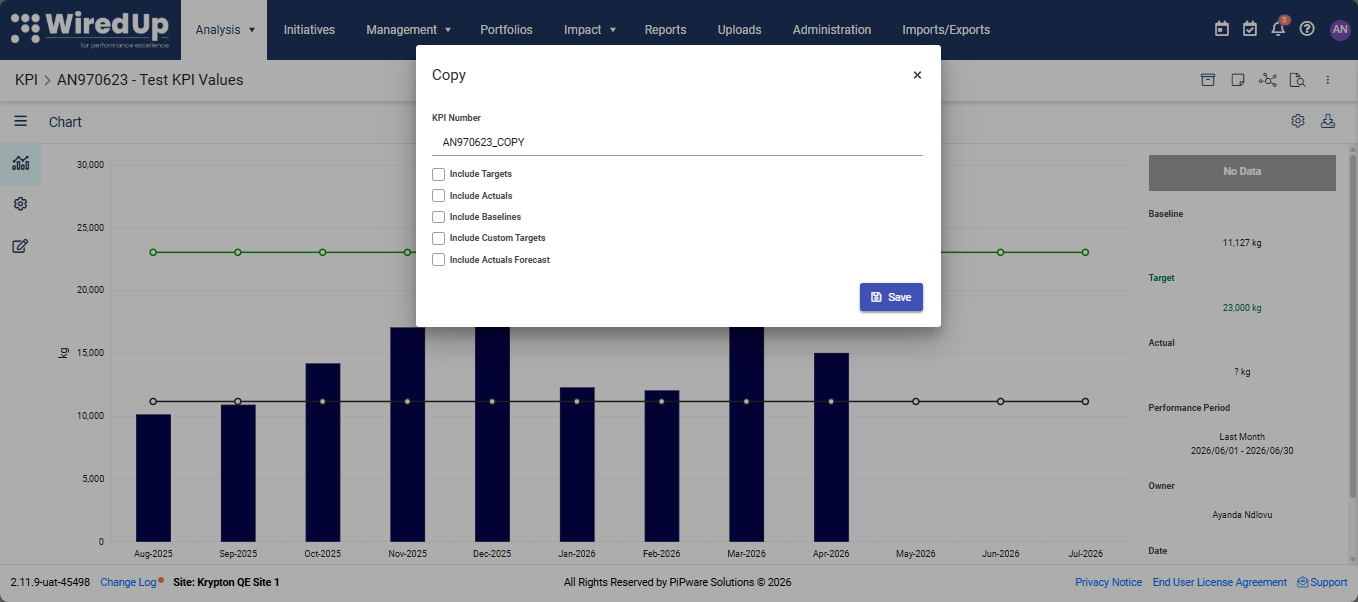Expand the Management dropdown menu
Screen dimensions: 1358x602
pos(408,30)
